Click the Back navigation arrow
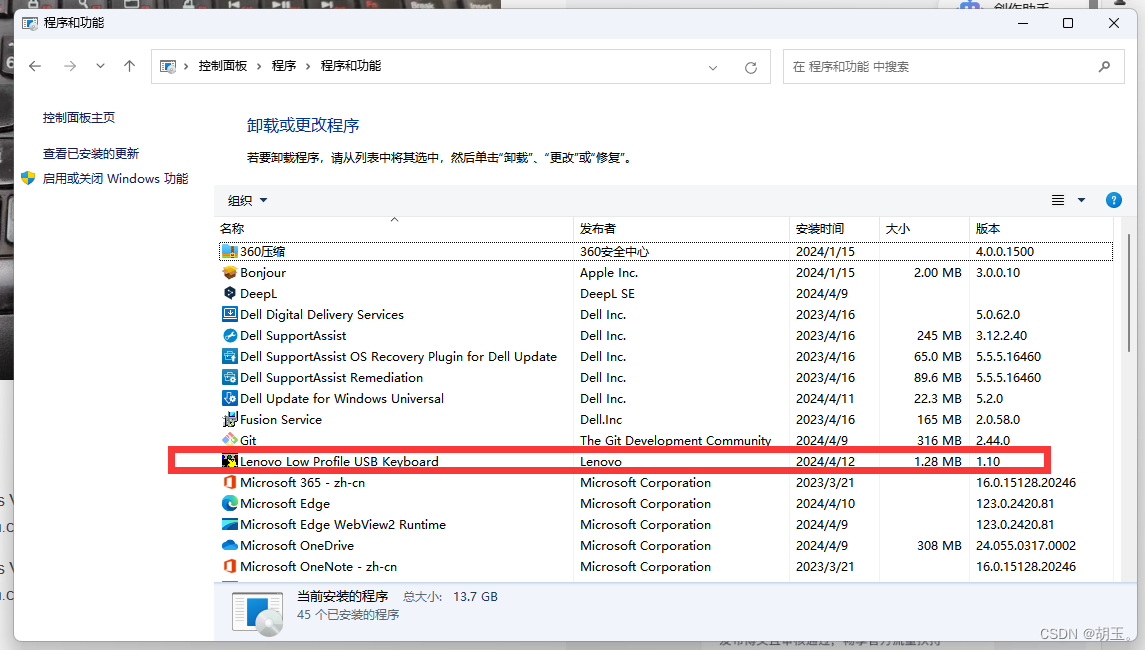This screenshot has width=1145, height=650. 35,66
